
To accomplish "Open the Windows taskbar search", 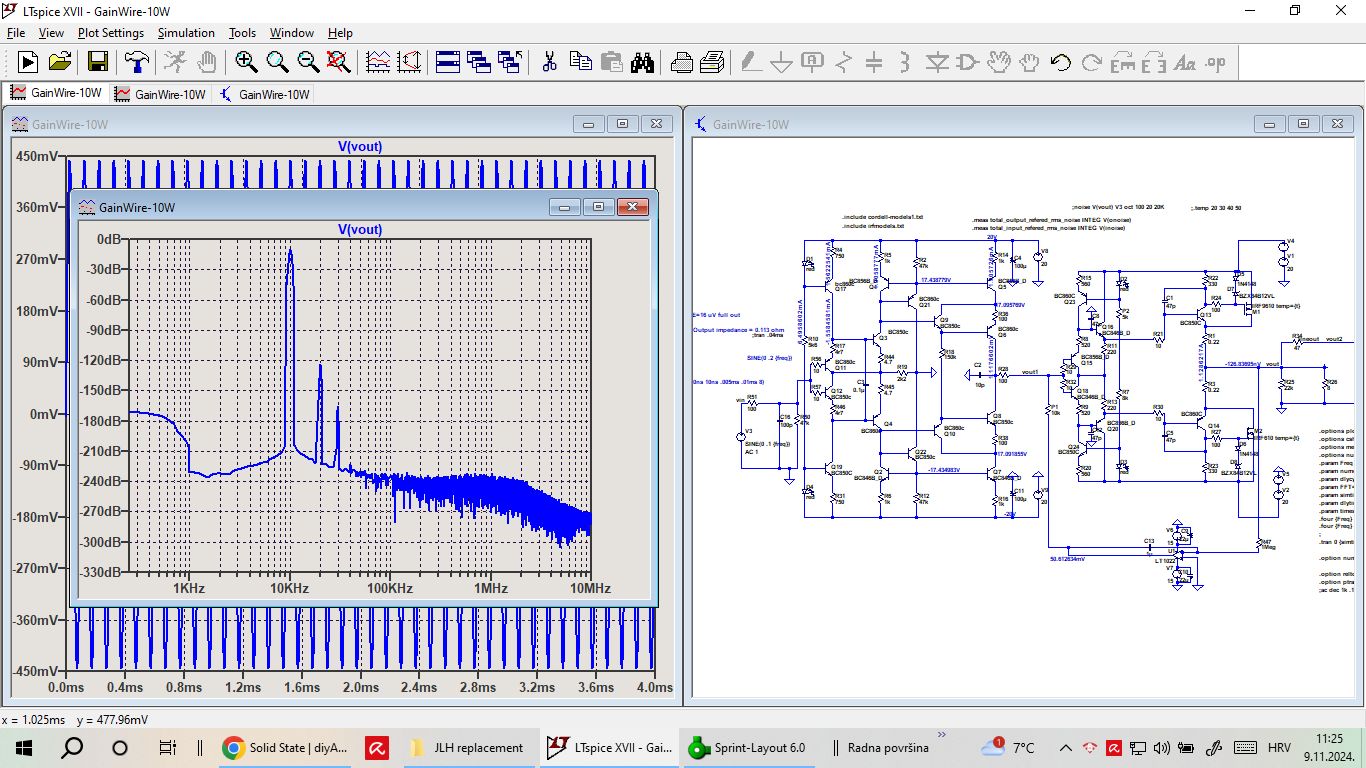I will click(72, 747).
